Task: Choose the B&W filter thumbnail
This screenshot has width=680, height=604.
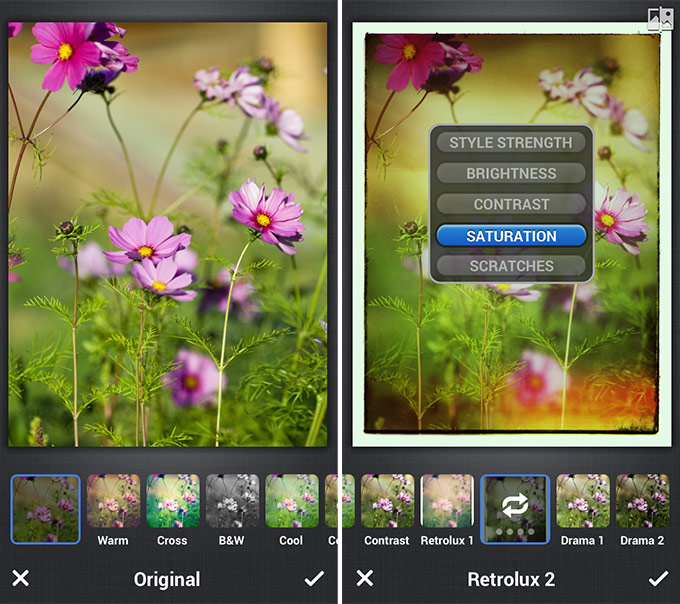Action: [x=232, y=501]
